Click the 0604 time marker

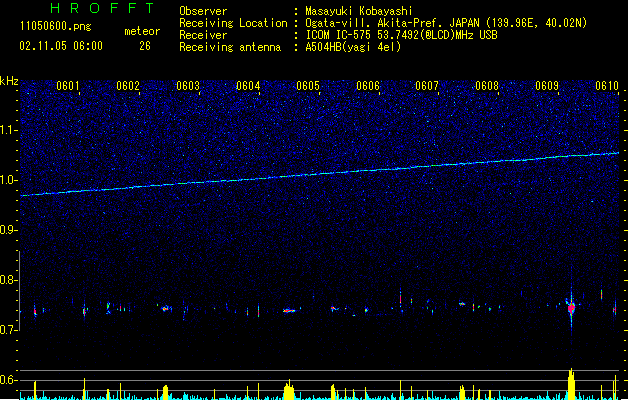(248, 86)
